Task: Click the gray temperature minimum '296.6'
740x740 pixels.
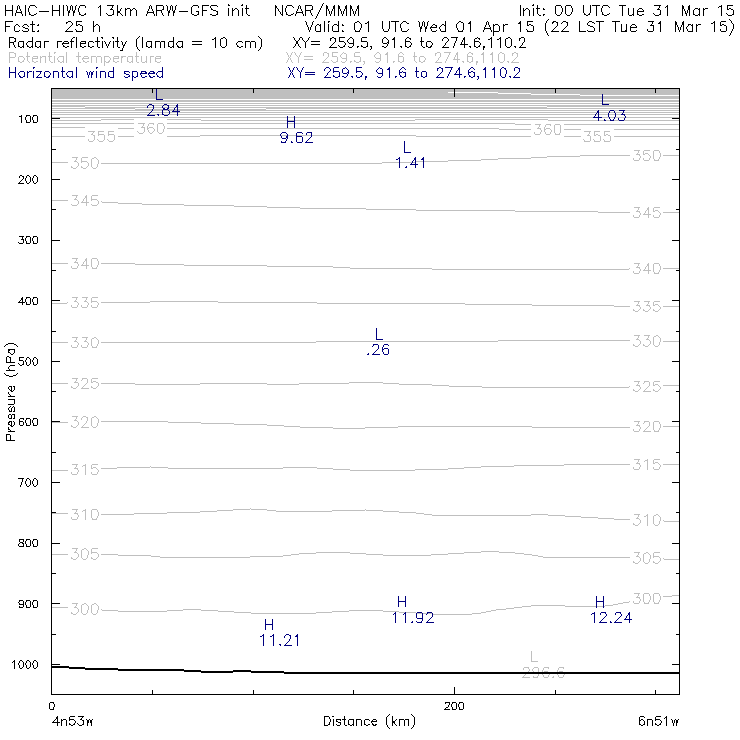Action: 543,673
